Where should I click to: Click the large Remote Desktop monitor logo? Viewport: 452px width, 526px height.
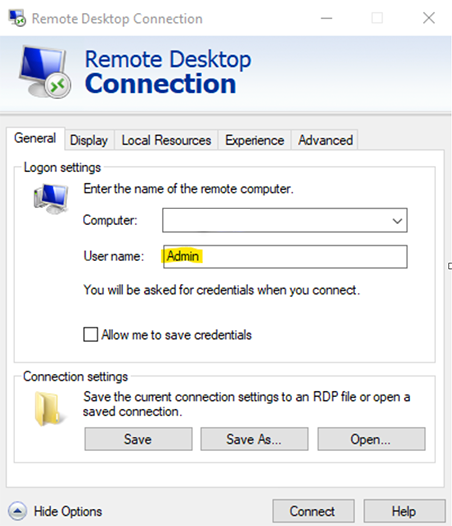45,72
